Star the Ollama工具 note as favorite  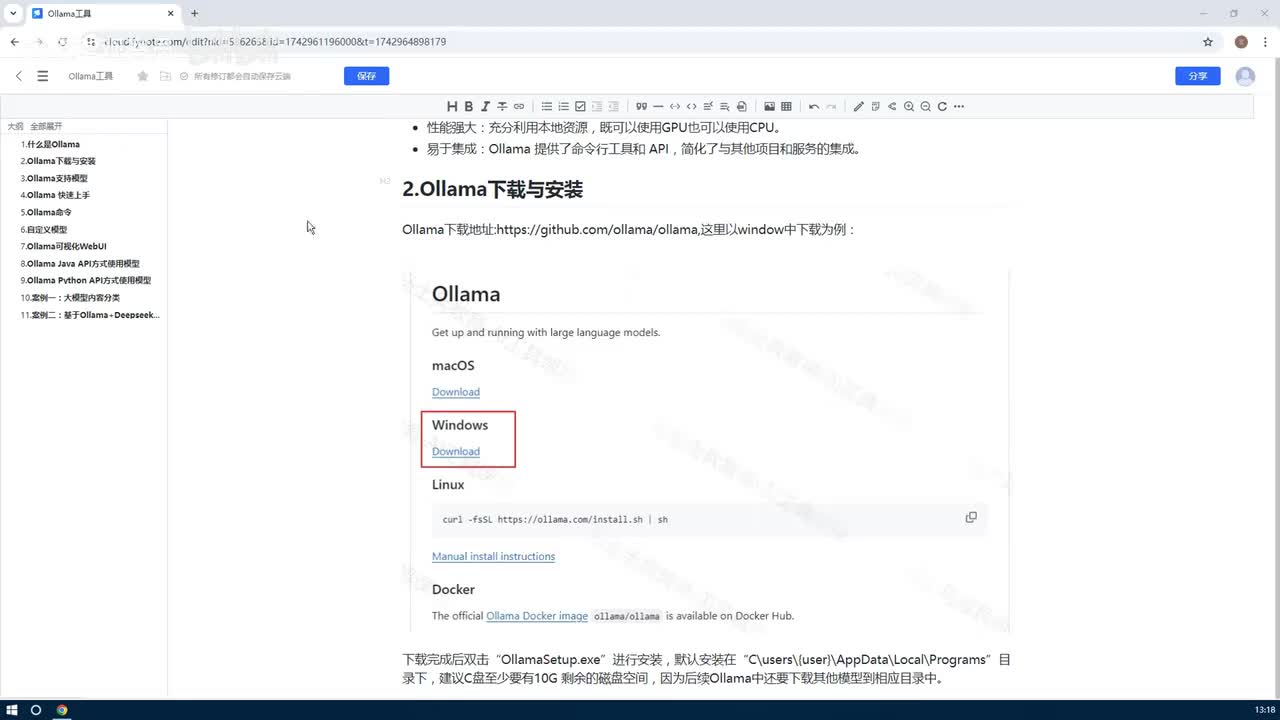coord(143,76)
